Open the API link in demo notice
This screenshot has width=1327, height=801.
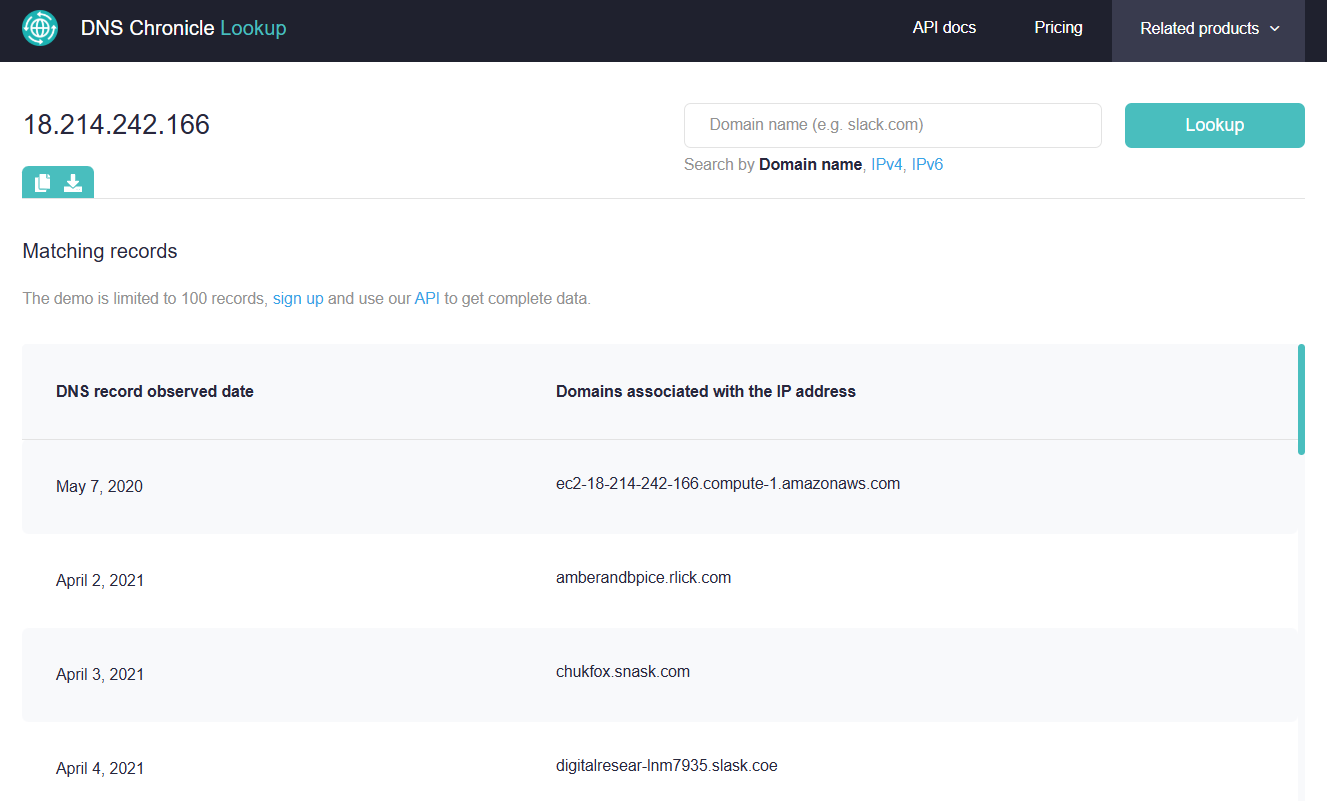[427, 298]
